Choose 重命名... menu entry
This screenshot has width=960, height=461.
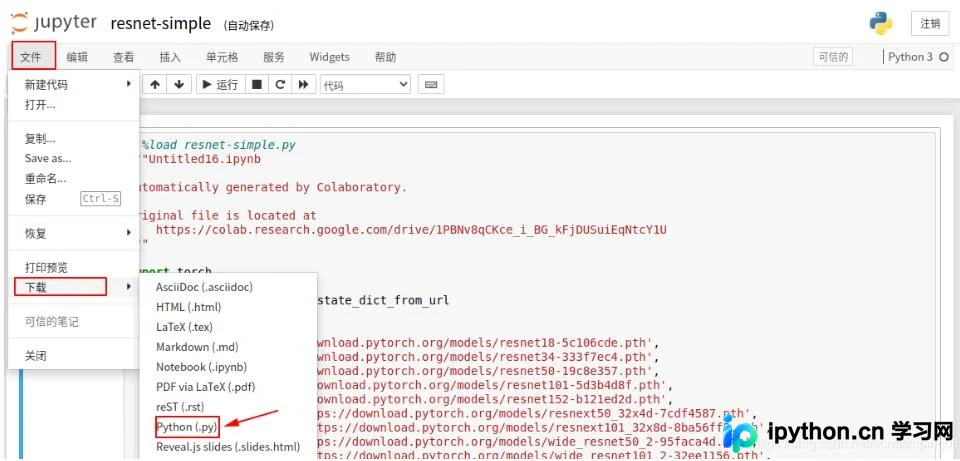tap(73, 179)
